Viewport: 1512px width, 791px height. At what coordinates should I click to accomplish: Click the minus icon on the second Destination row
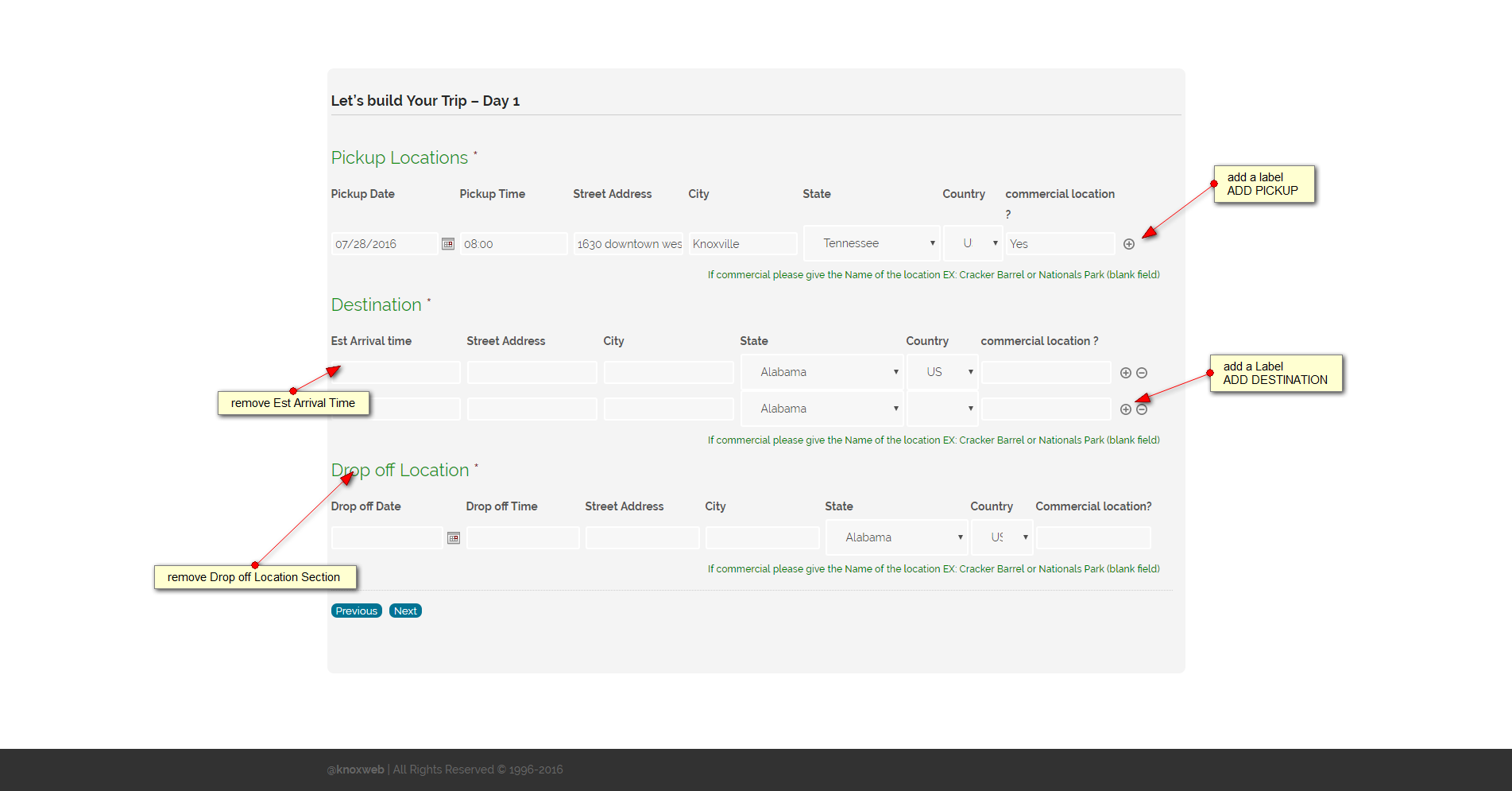1142,409
